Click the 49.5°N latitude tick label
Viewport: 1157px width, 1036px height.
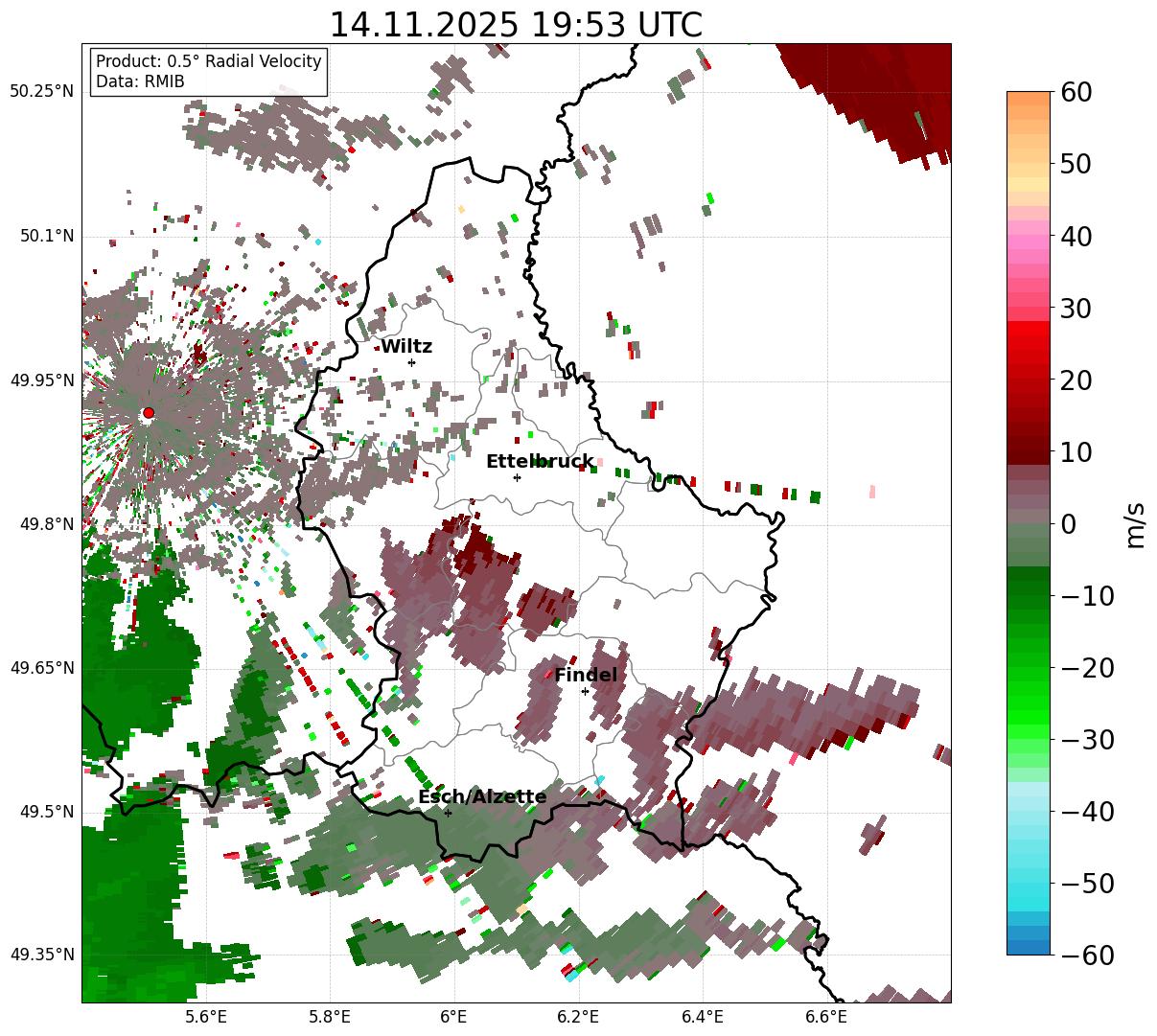point(46,812)
